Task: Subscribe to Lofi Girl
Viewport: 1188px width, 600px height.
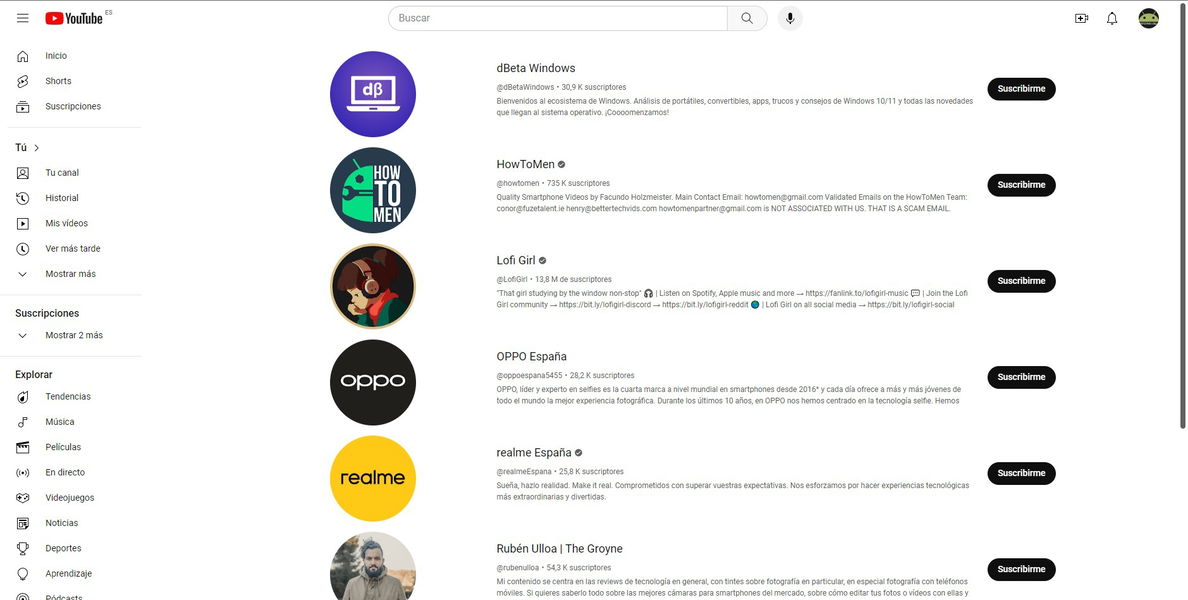Action: (1021, 281)
